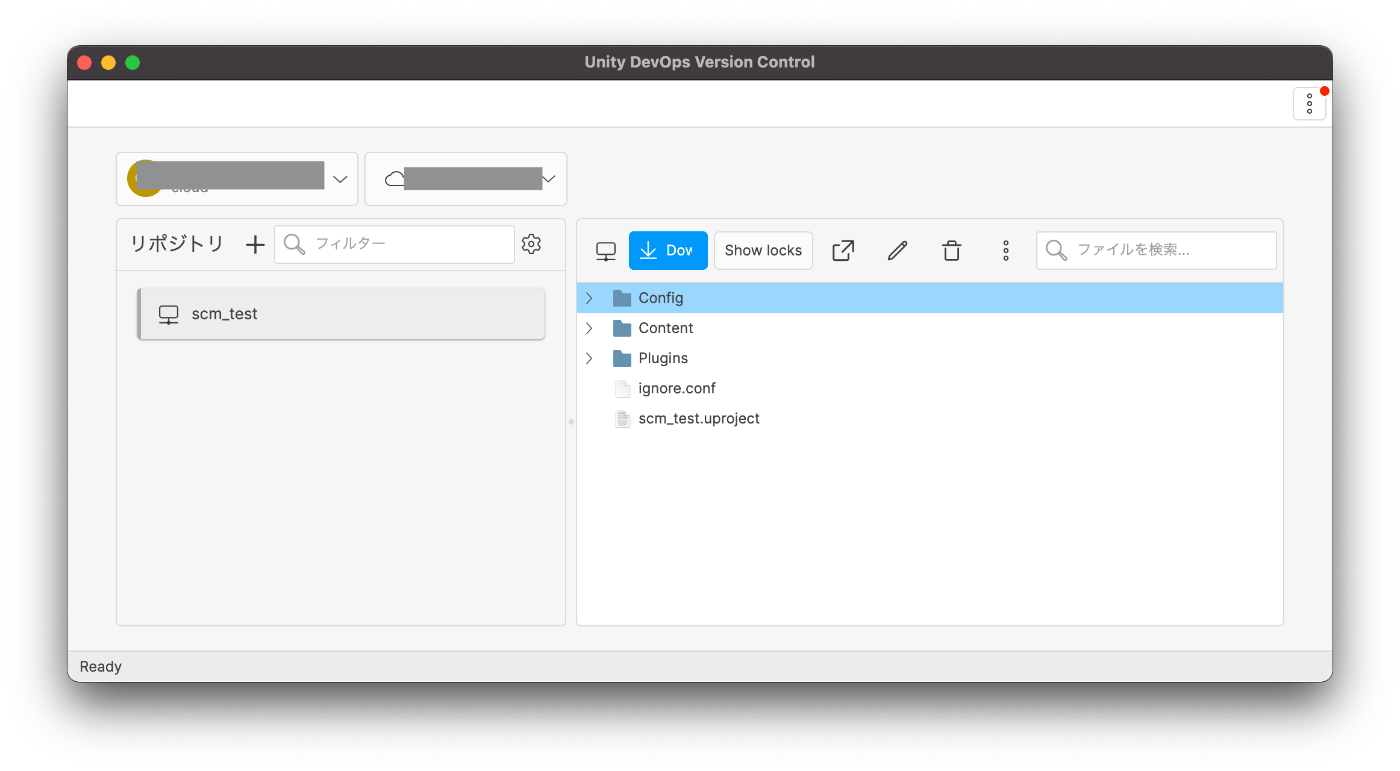The height and width of the screenshot is (771, 1400).
Task: Open the kebab menu with red notification dot
Action: [x=1309, y=104]
